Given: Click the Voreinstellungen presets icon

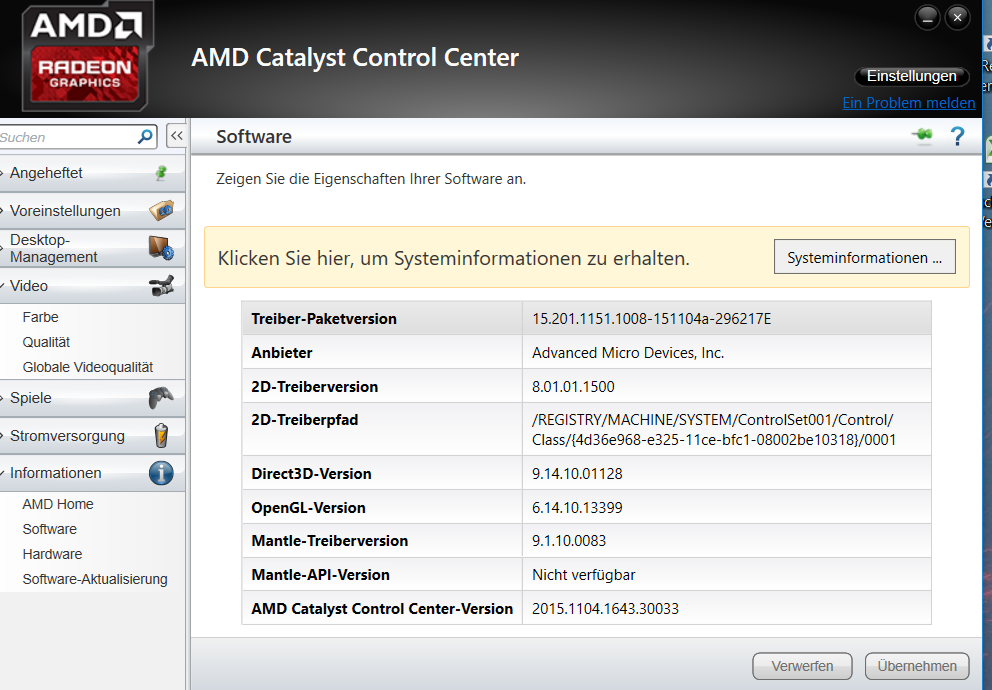Looking at the screenshot, I should coord(161,210).
